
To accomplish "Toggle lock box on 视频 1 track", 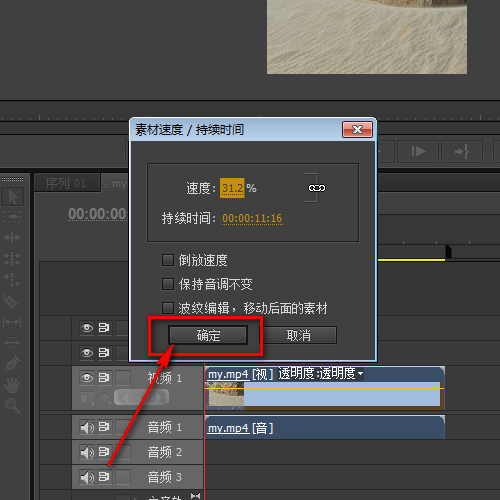I will click(123, 378).
